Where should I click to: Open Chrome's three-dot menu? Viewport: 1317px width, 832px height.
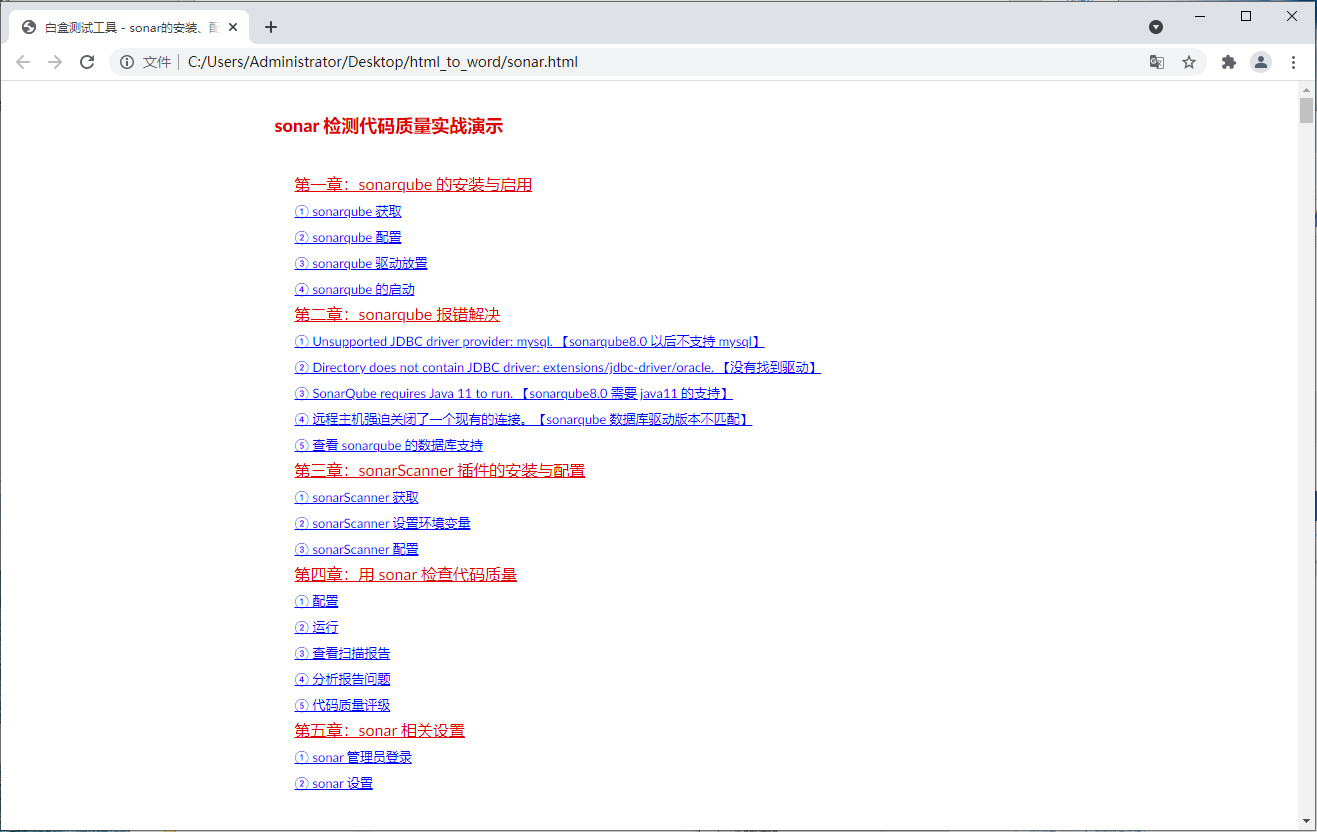point(1295,62)
